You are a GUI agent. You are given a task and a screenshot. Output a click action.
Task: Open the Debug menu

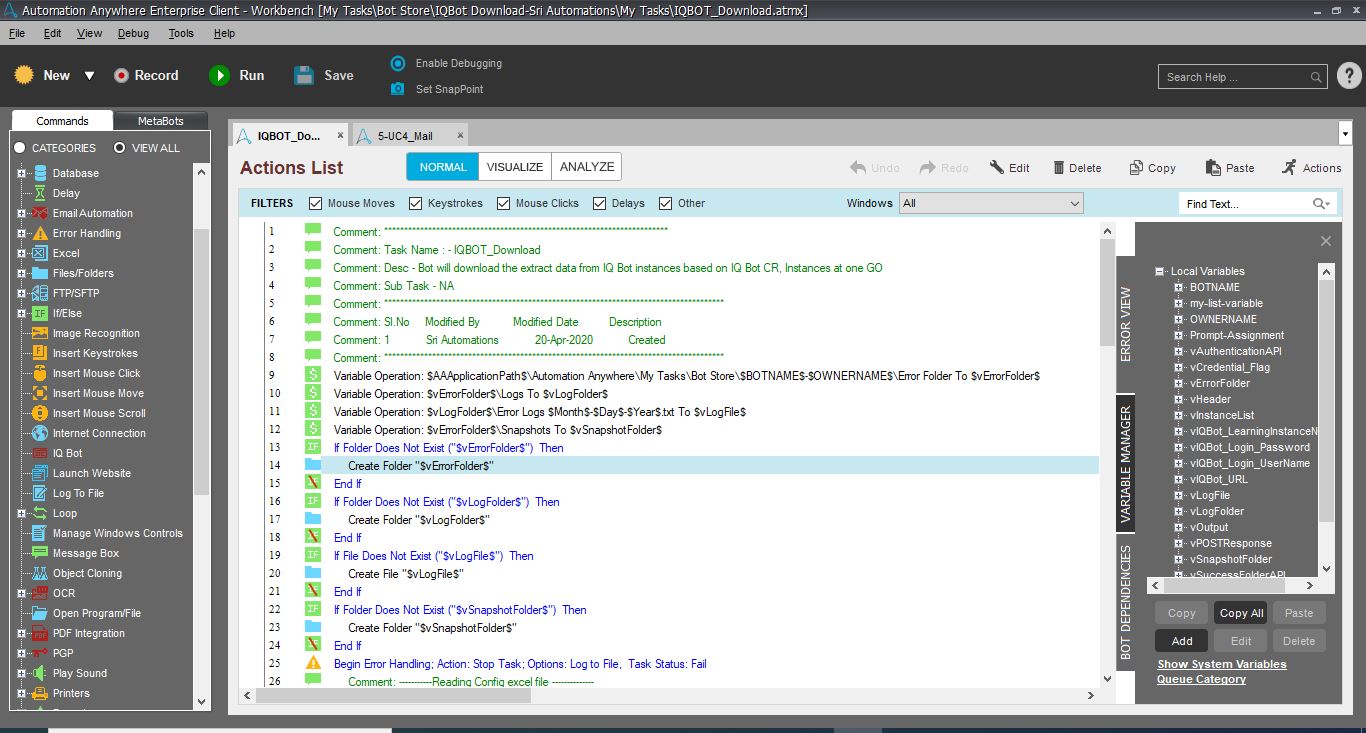[133, 33]
